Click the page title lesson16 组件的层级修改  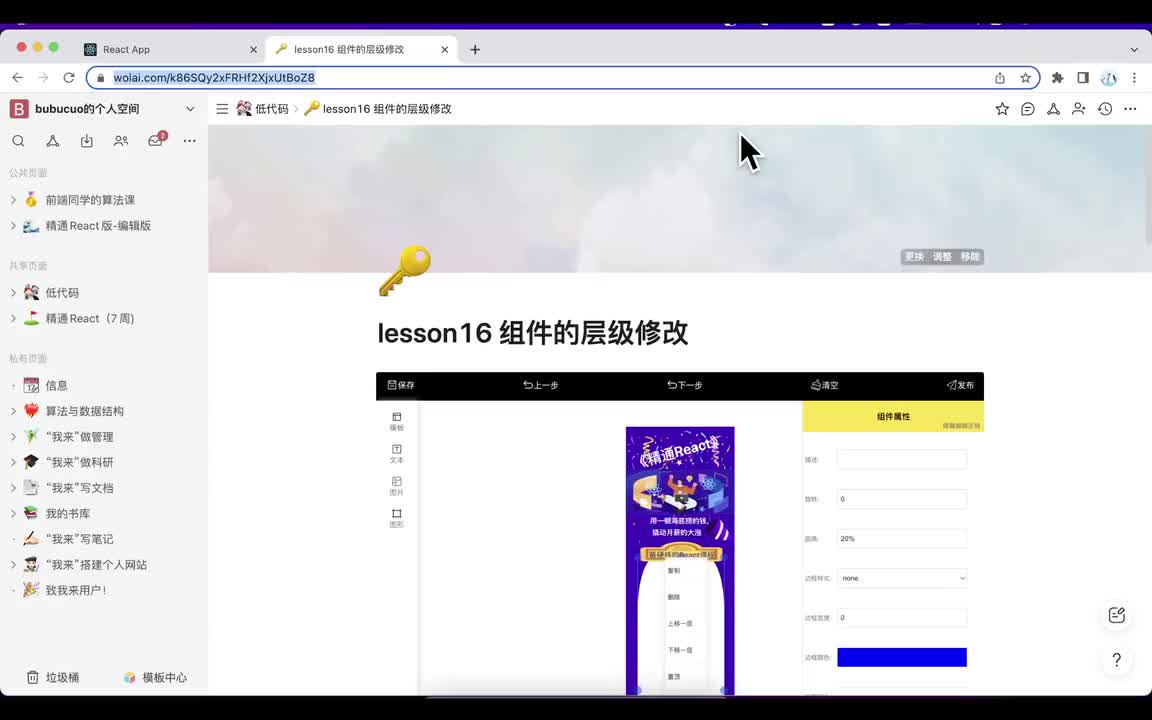tap(533, 333)
